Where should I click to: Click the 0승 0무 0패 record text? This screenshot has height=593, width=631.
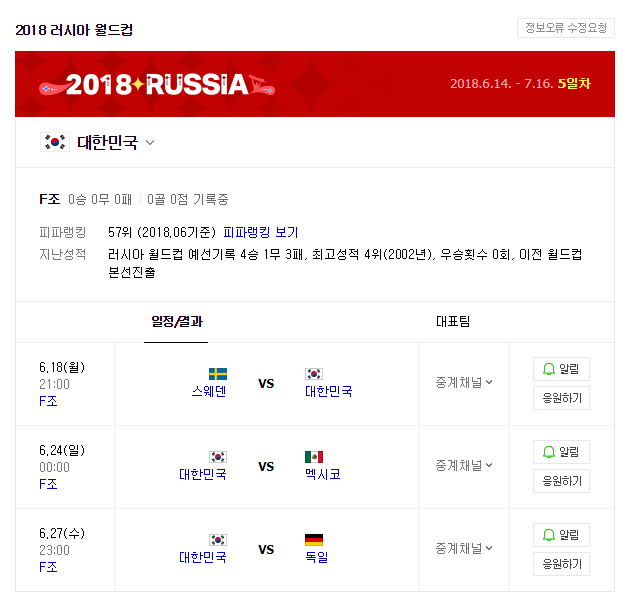100,199
